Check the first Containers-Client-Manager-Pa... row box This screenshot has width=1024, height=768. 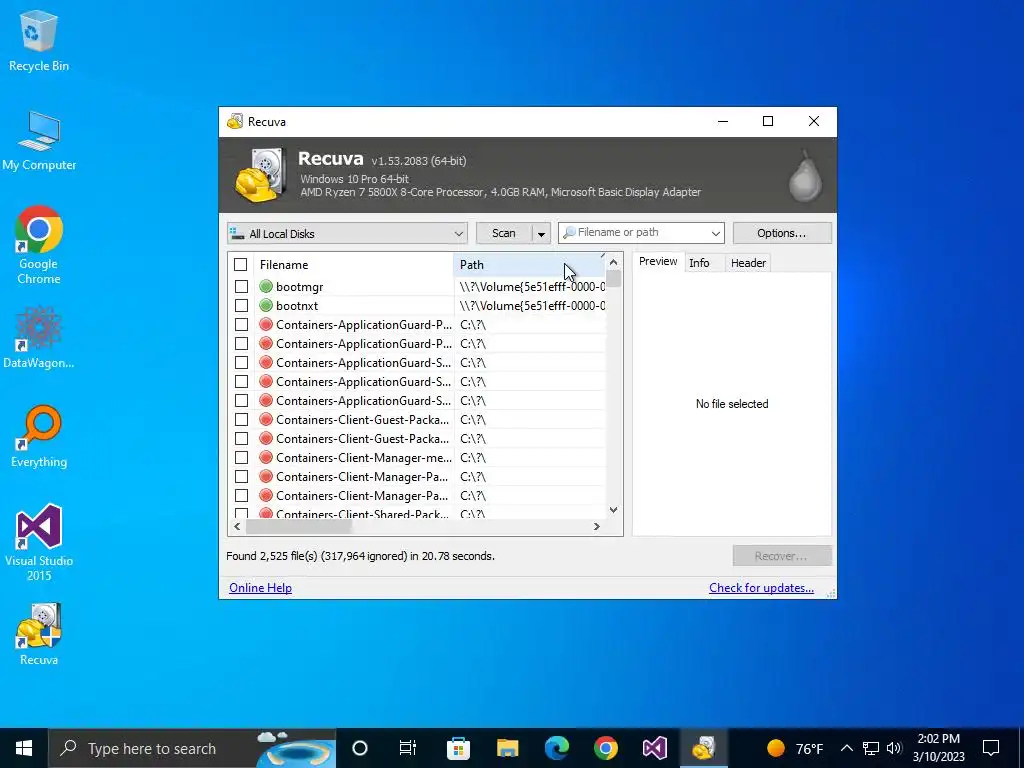241,476
